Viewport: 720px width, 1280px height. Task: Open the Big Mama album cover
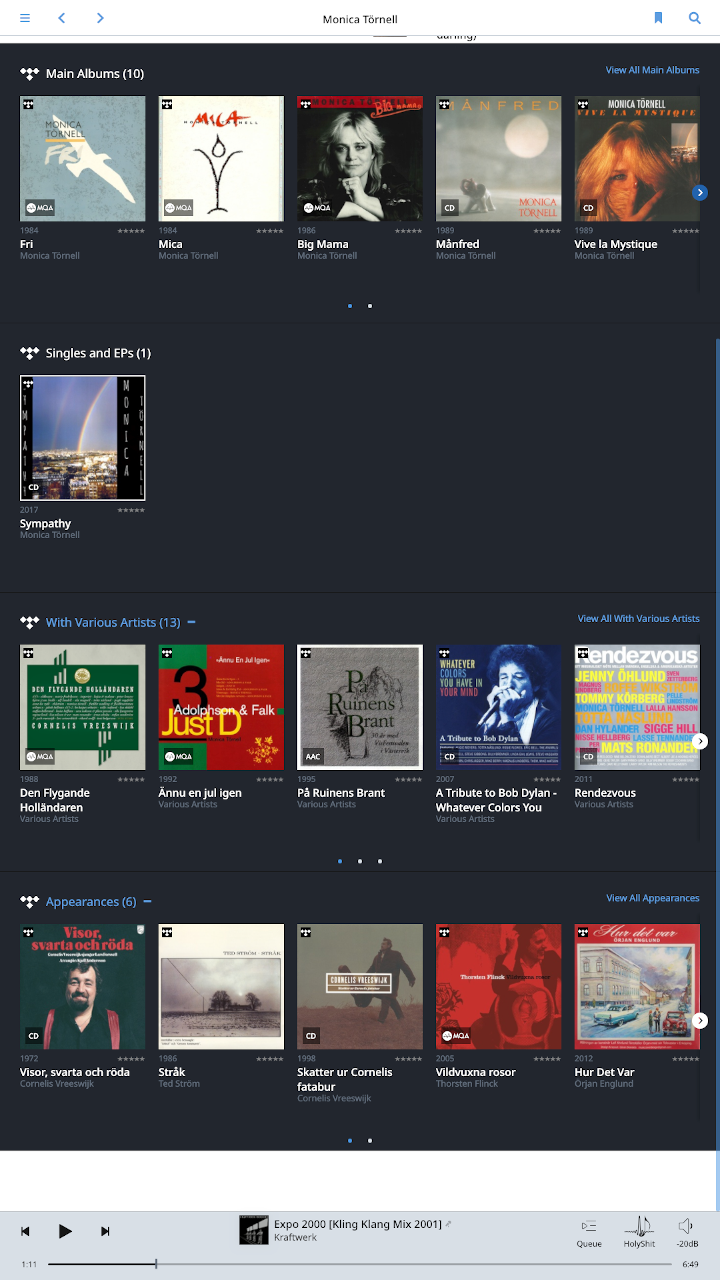click(359, 158)
